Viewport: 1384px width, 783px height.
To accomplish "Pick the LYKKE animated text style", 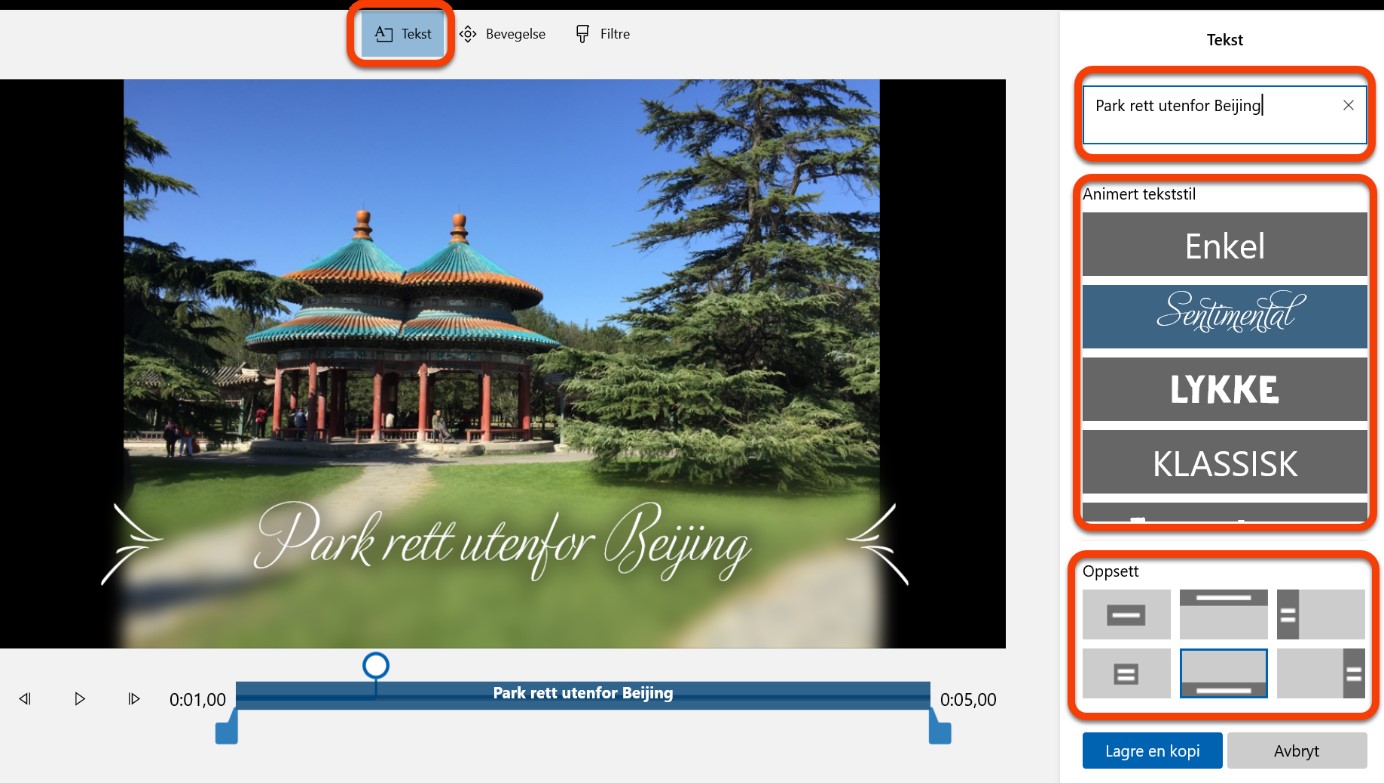I will (x=1224, y=389).
